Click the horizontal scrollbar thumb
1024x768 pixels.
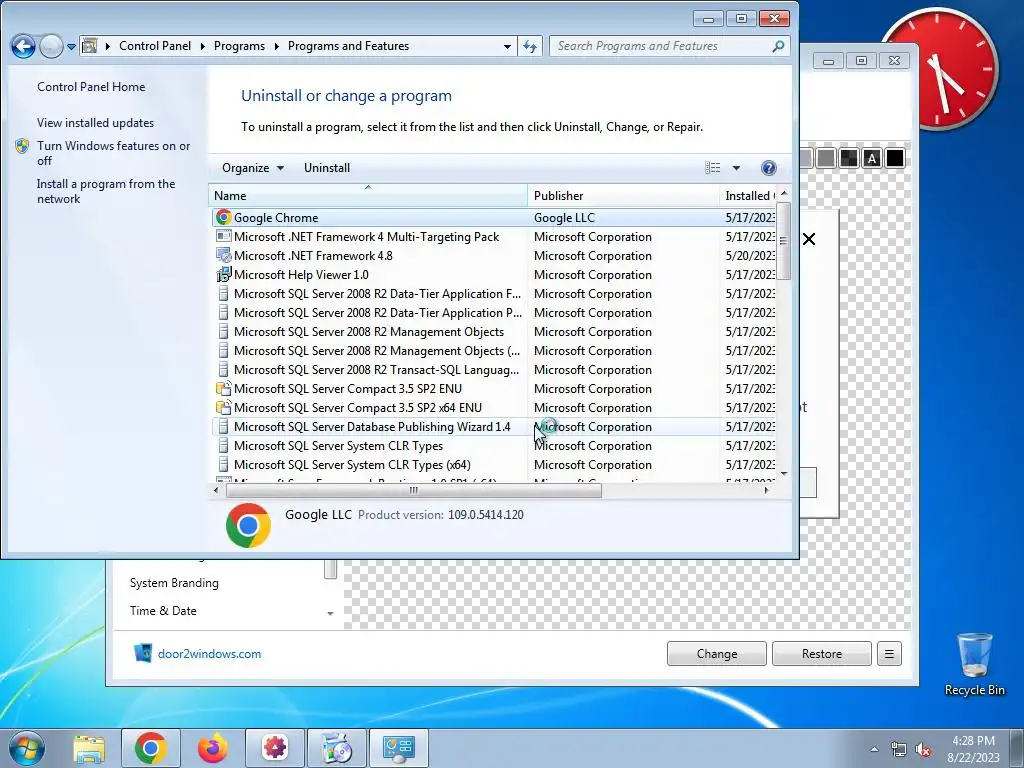coord(413,490)
